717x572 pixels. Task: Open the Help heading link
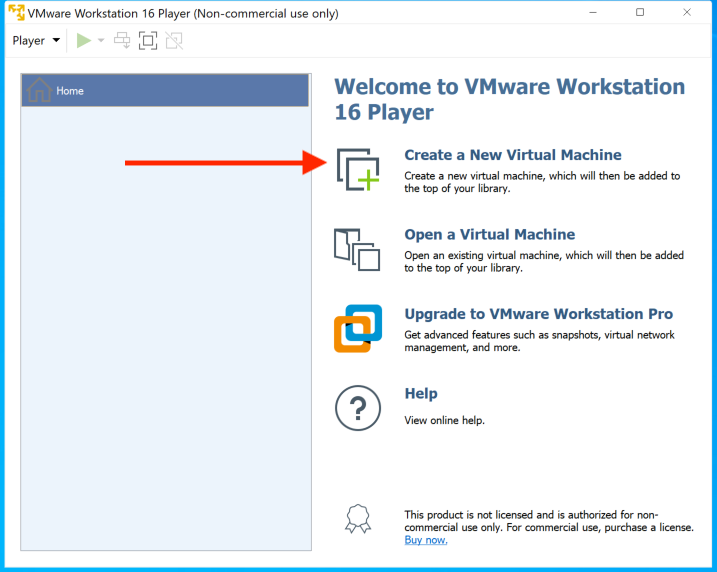point(420,394)
